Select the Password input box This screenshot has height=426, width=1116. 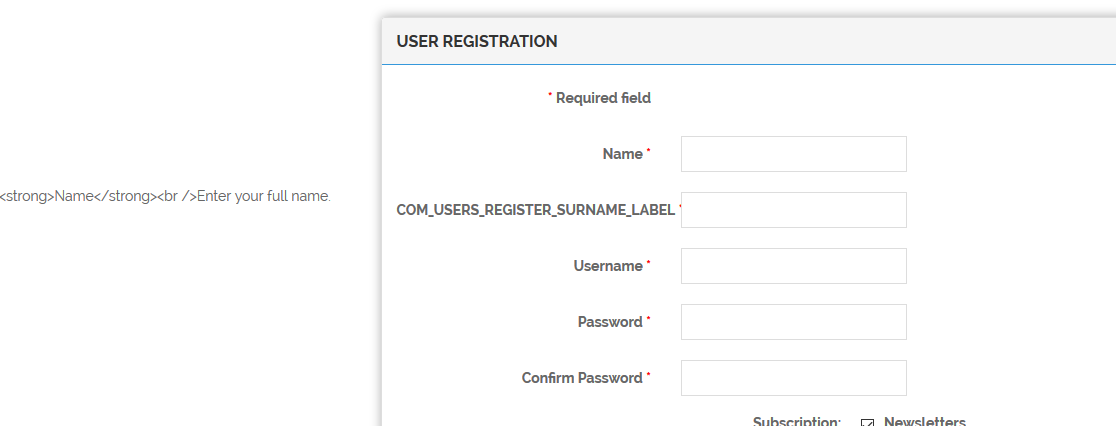(793, 322)
